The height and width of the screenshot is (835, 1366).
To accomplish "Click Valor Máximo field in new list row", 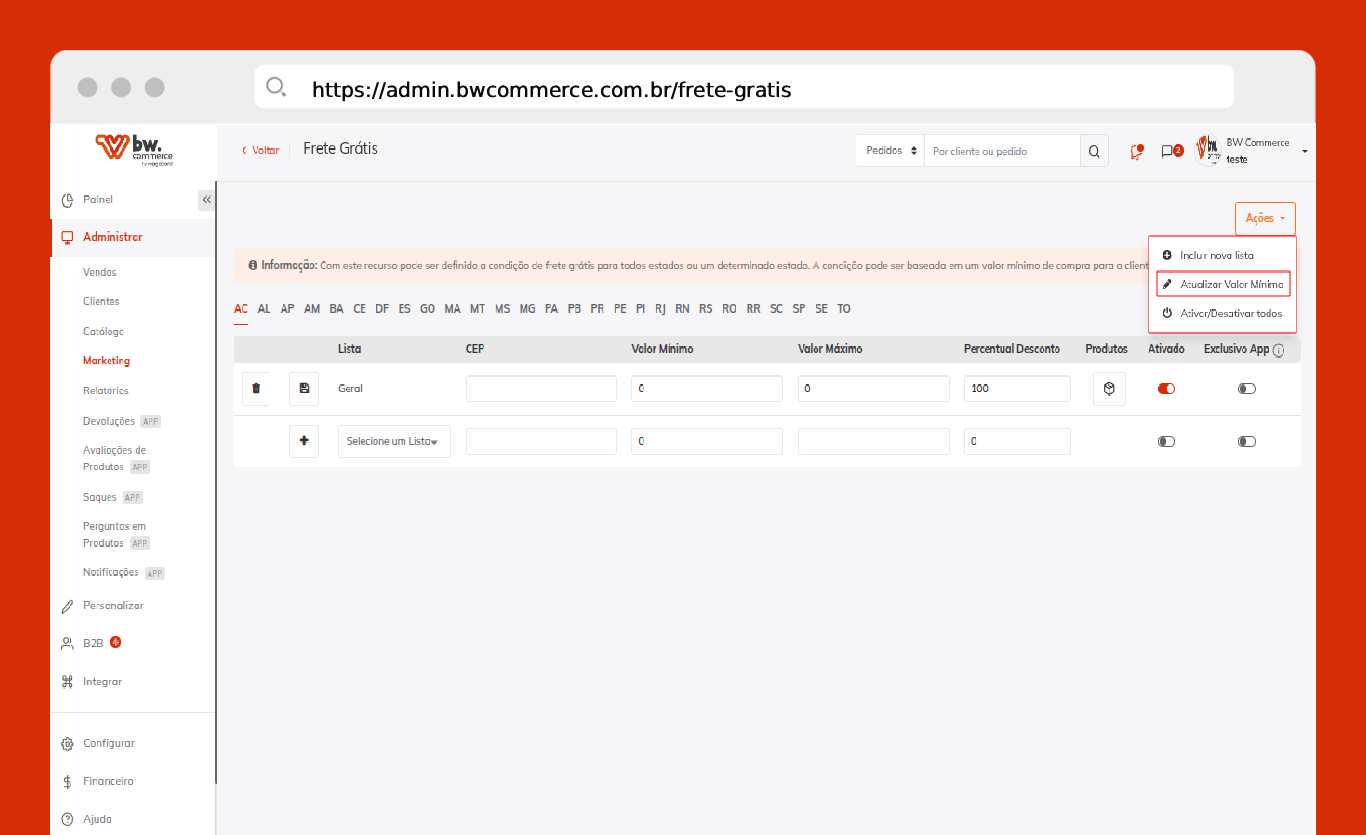I will click(x=874, y=441).
